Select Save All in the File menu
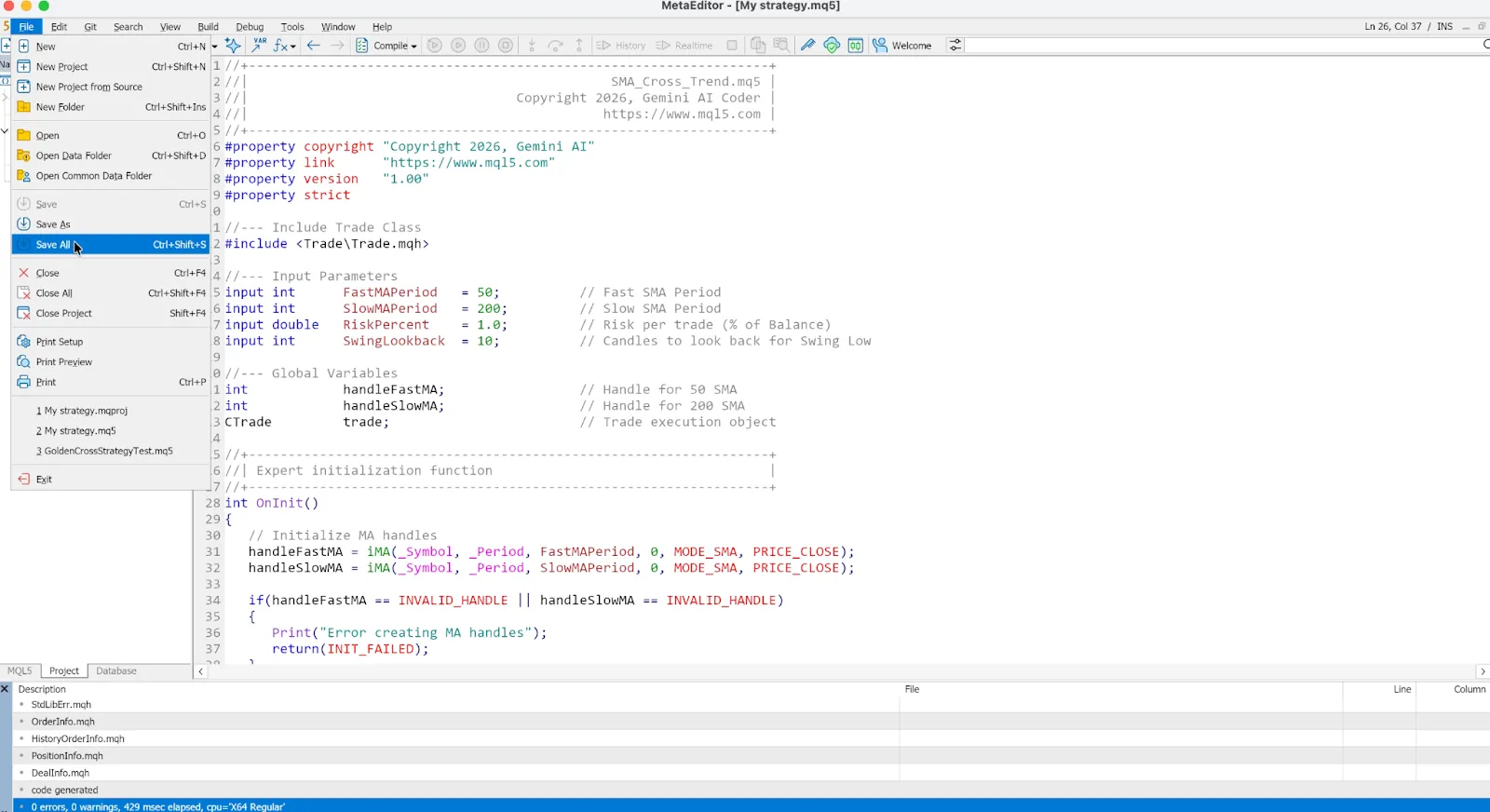 (111, 245)
